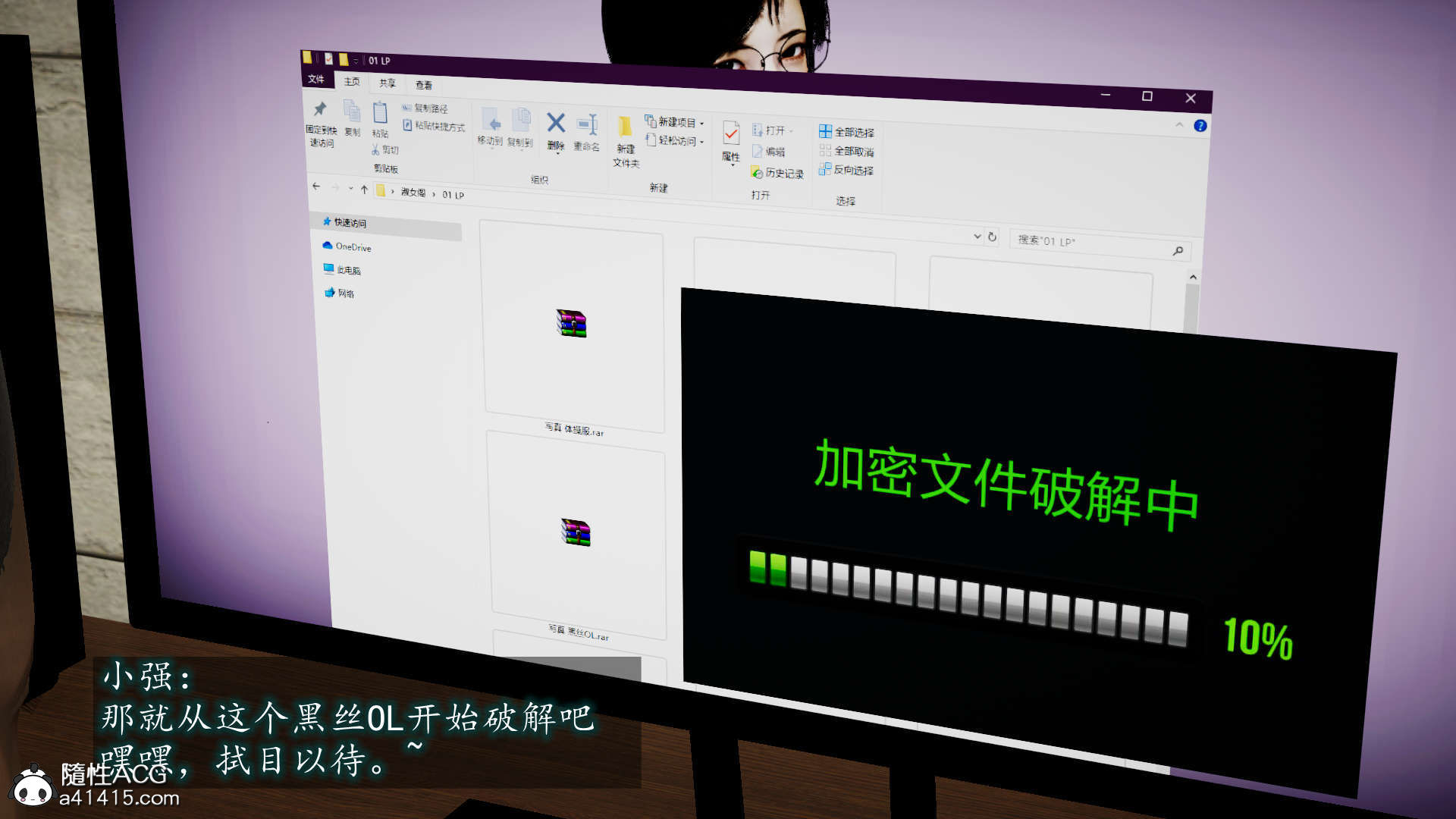This screenshot has width=1456, height=819.
Task: Click the Select all option
Action: [846, 132]
